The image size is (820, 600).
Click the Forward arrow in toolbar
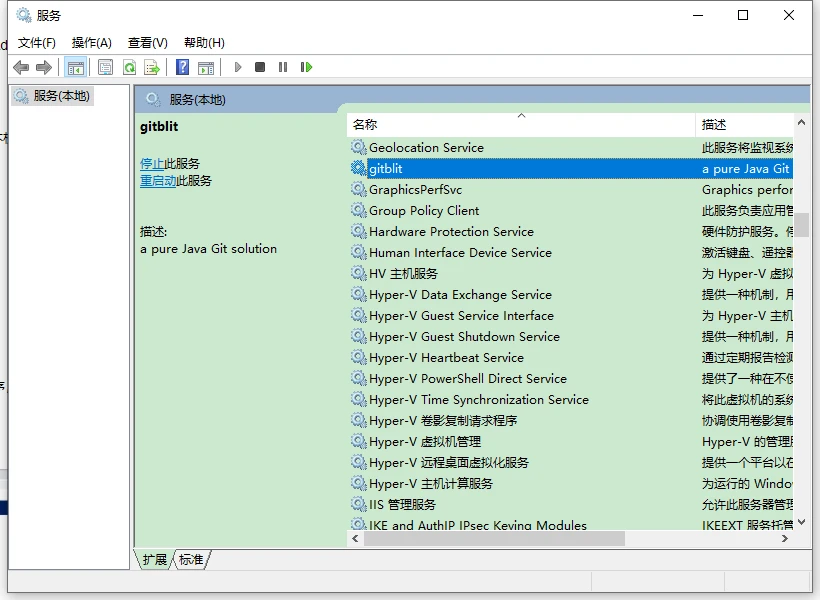(44, 67)
